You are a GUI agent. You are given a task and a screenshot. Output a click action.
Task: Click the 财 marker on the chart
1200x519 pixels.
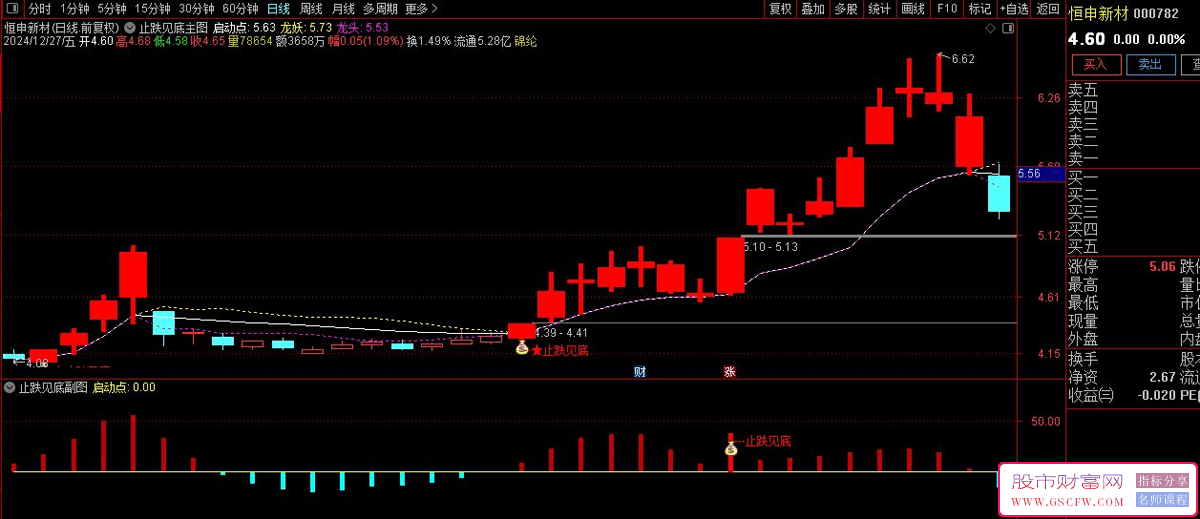640,372
